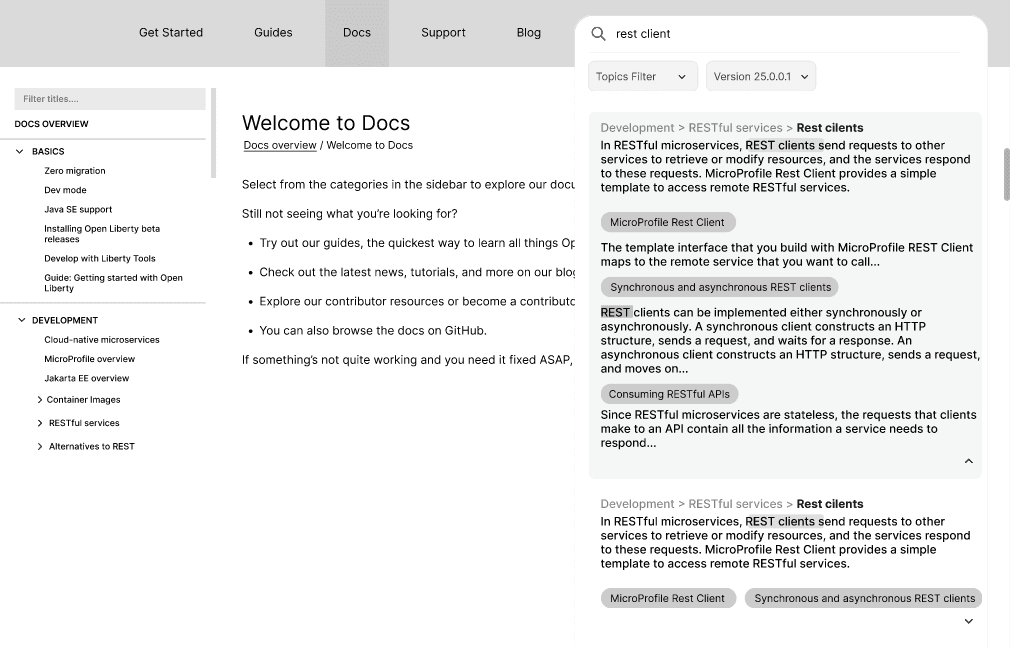The image size is (1010, 648).
Task: Expand the Alternatives to REST tree item
Action: 40,446
